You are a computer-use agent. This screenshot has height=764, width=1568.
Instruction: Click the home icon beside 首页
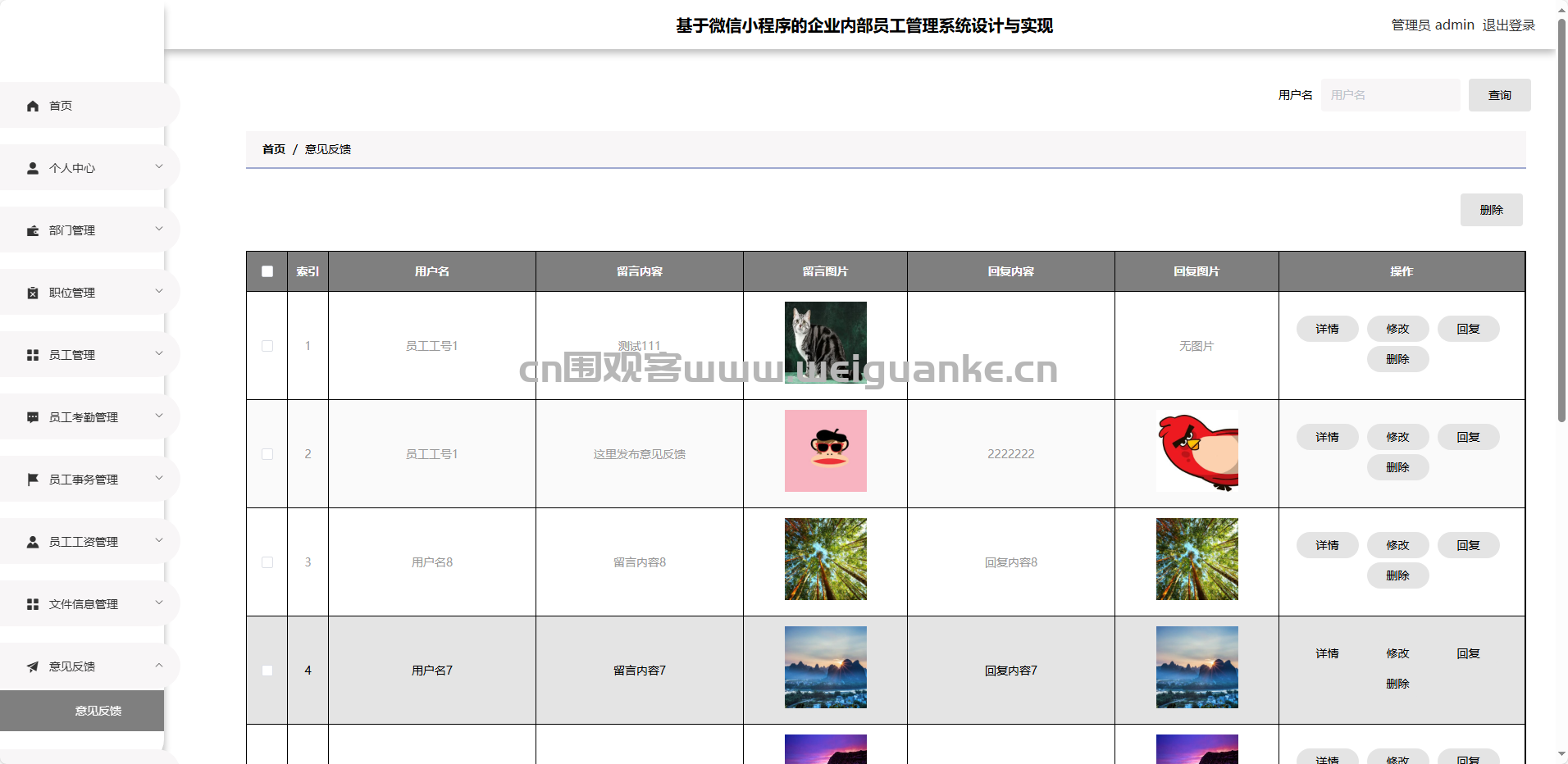33,106
